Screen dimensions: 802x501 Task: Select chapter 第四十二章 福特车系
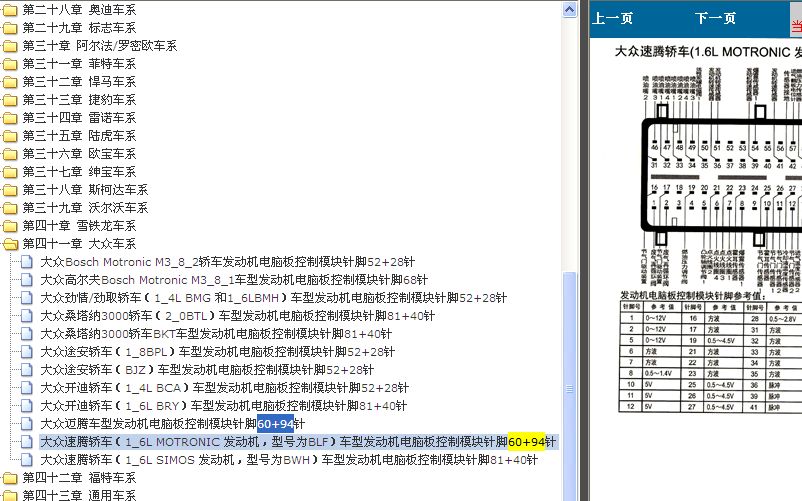[79, 478]
